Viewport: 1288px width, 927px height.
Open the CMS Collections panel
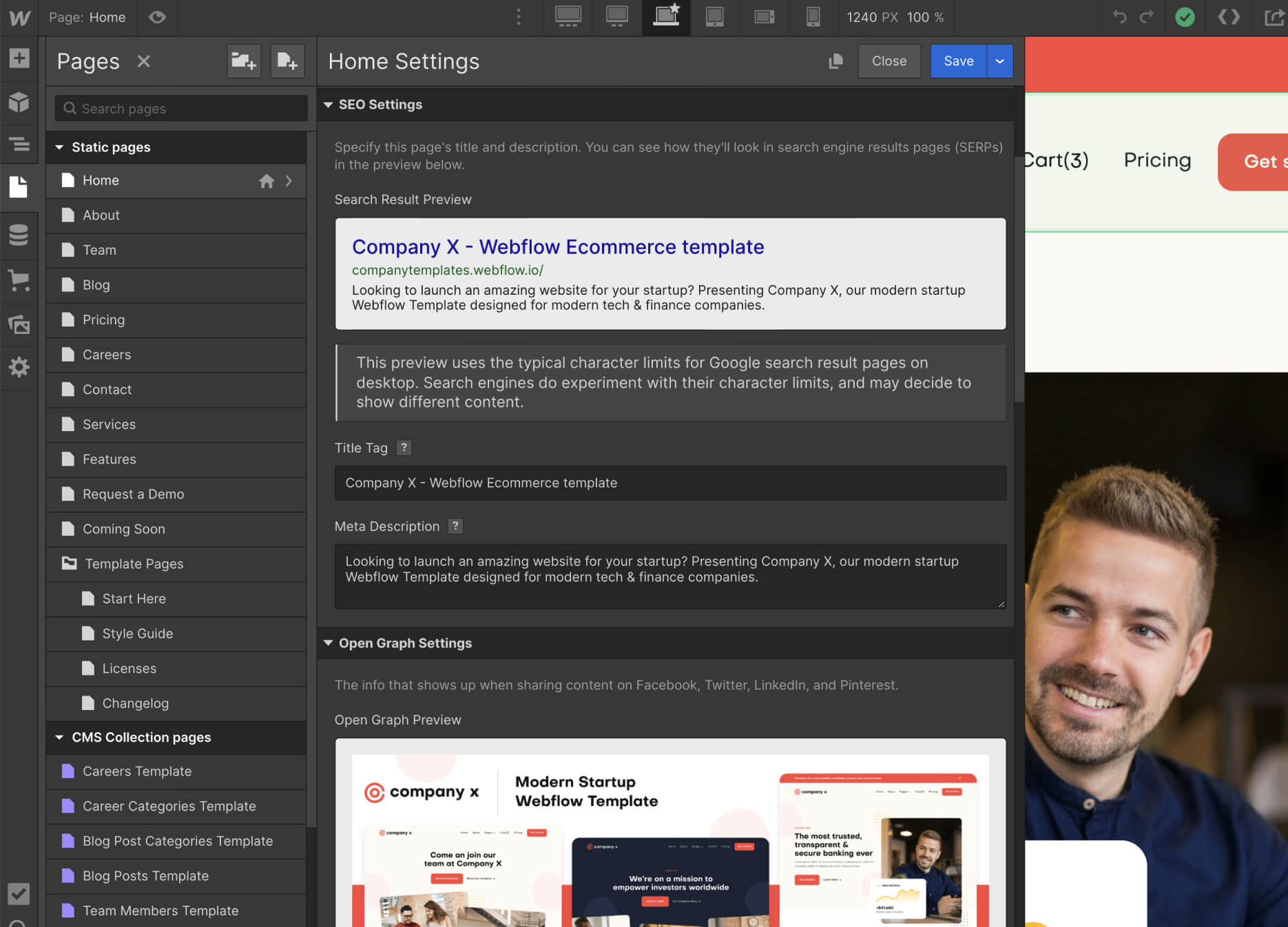[x=19, y=236]
